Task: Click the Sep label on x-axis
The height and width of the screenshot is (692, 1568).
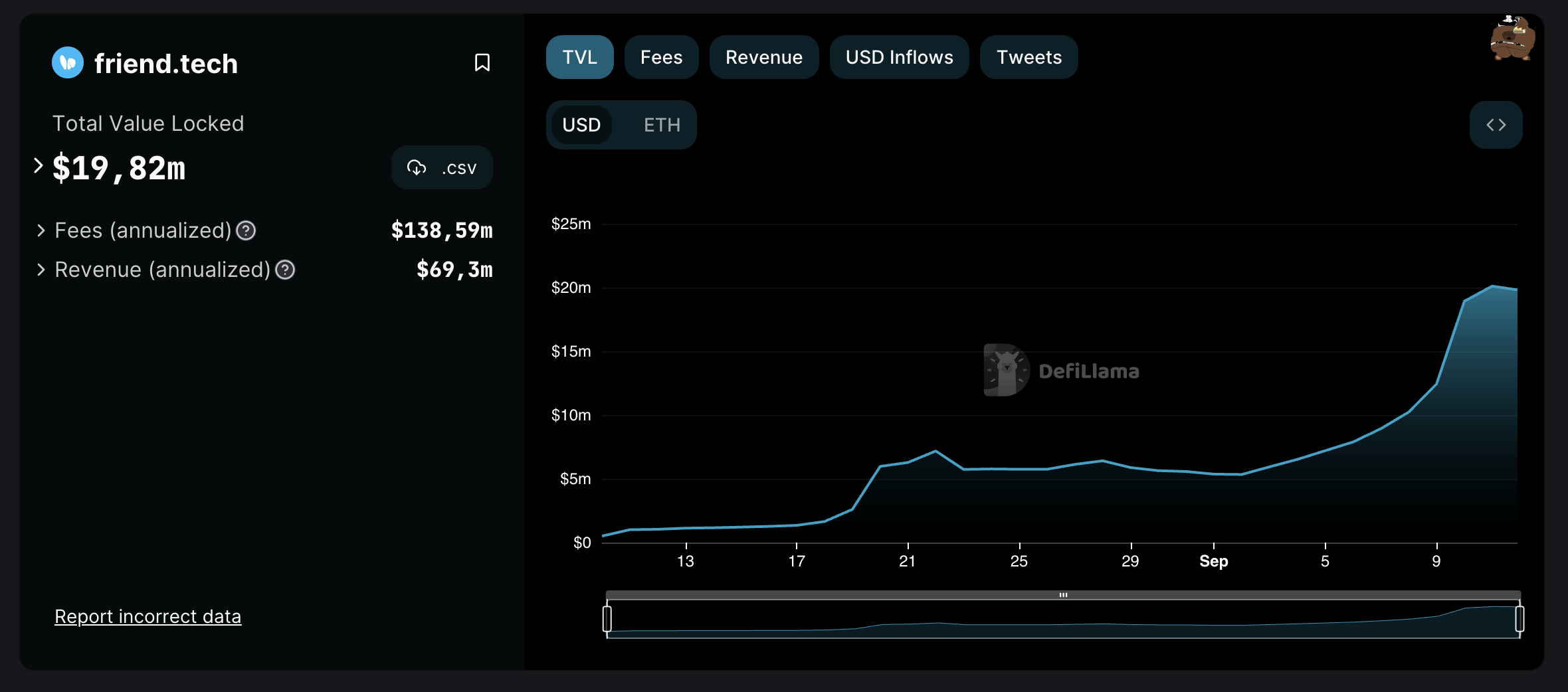Action: [1213, 561]
